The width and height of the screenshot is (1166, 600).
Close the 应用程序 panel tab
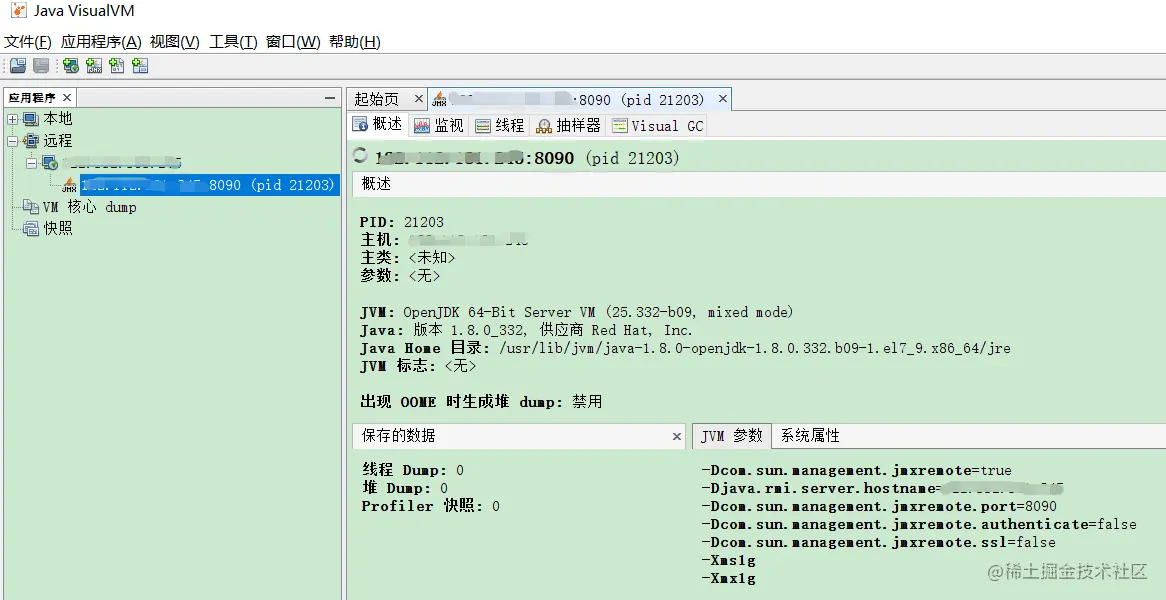67,97
